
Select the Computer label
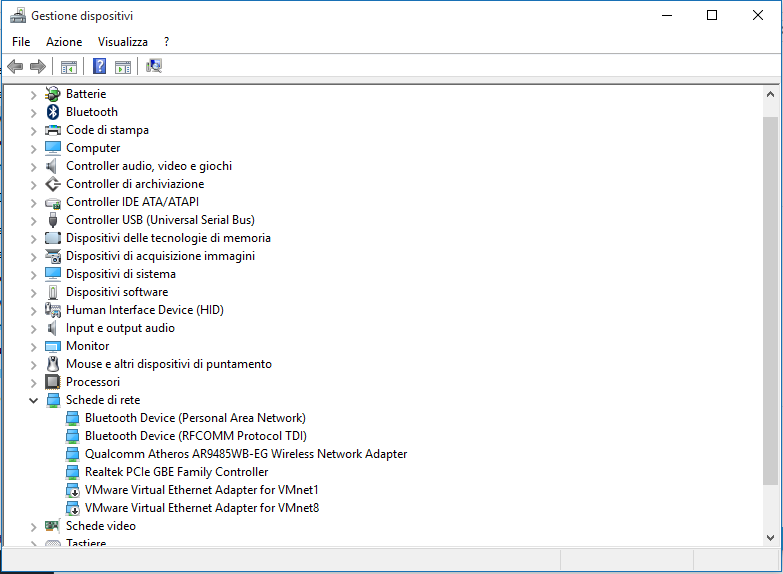point(93,148)
